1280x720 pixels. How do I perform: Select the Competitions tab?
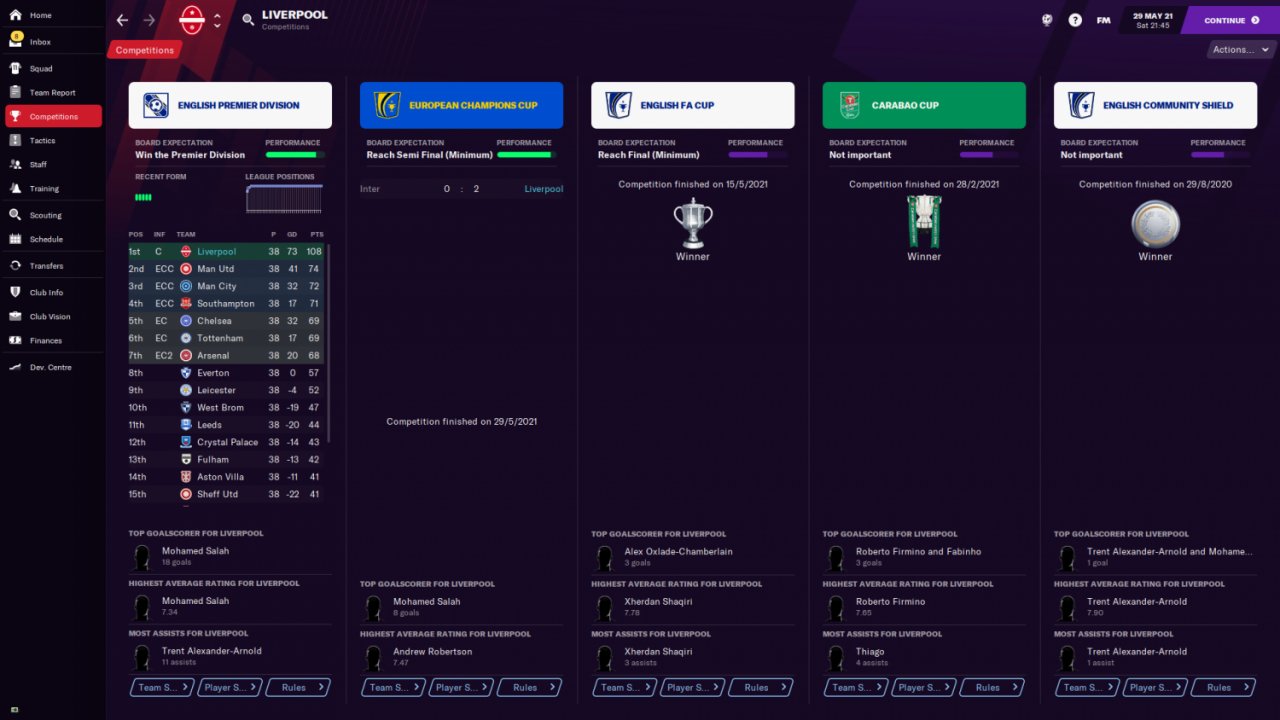144,50
